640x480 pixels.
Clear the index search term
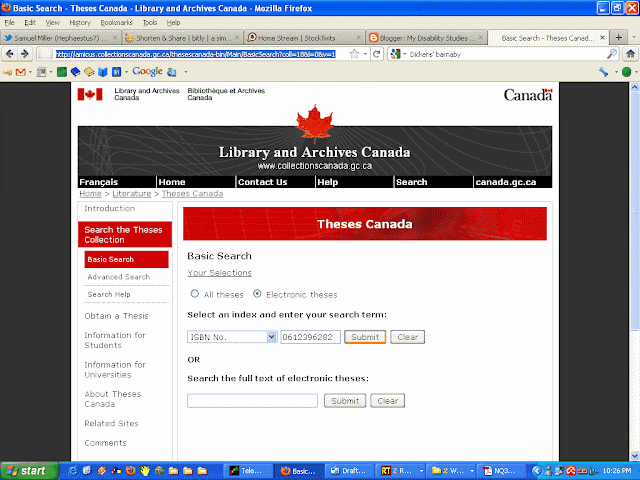(x=407, y=337)
